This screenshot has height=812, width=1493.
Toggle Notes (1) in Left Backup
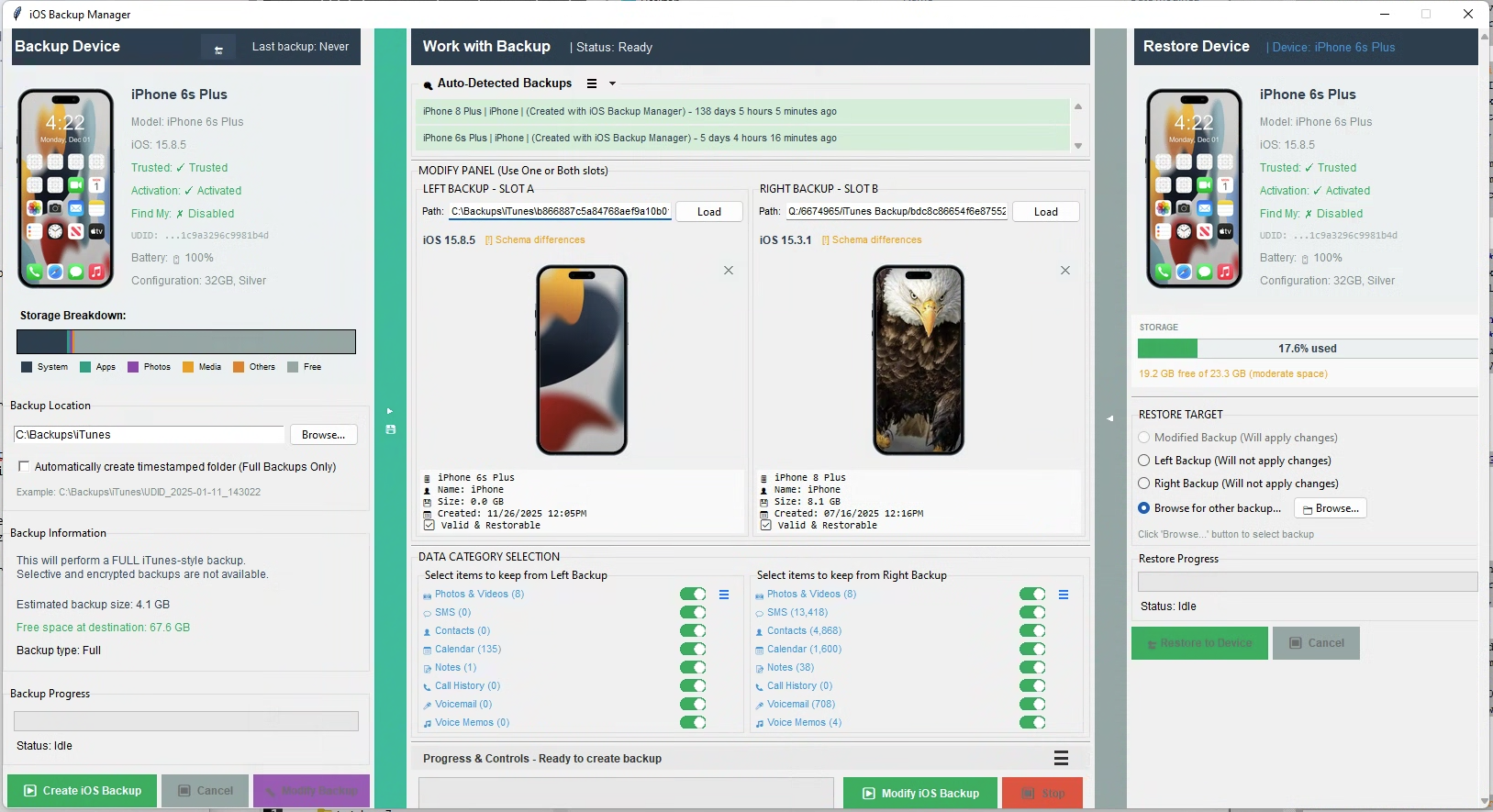coord(693,668)
